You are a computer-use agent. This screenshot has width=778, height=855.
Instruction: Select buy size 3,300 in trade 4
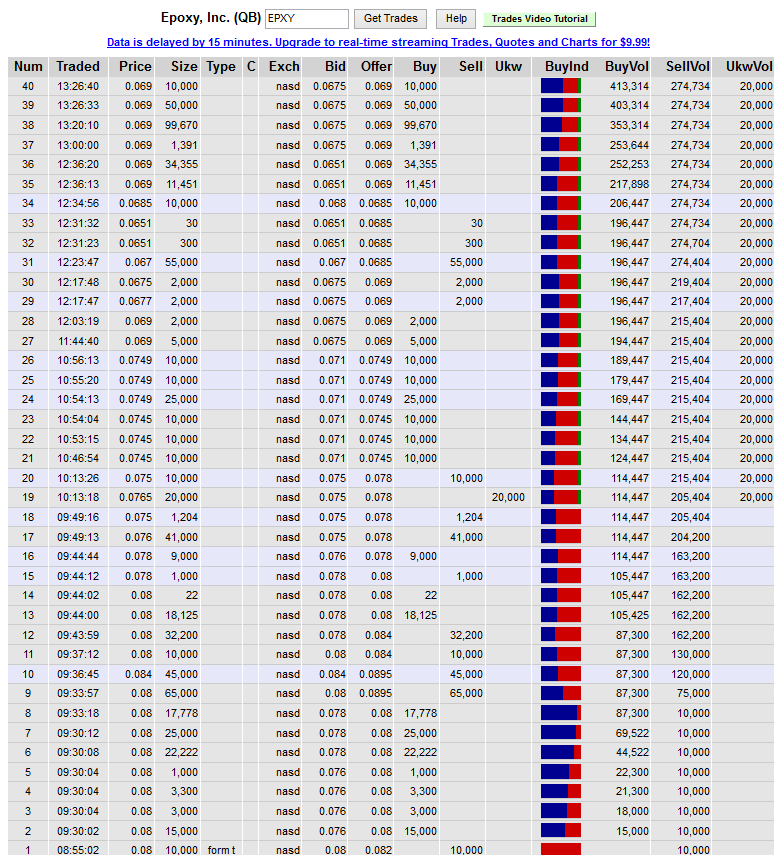pyautogui.click(x=423, y=791)
